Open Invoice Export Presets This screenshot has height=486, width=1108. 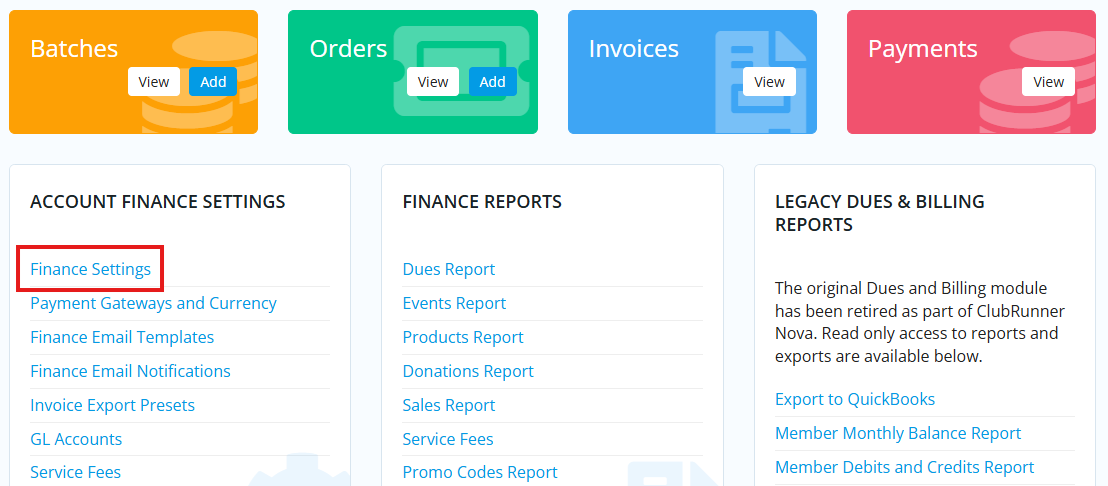112,405
